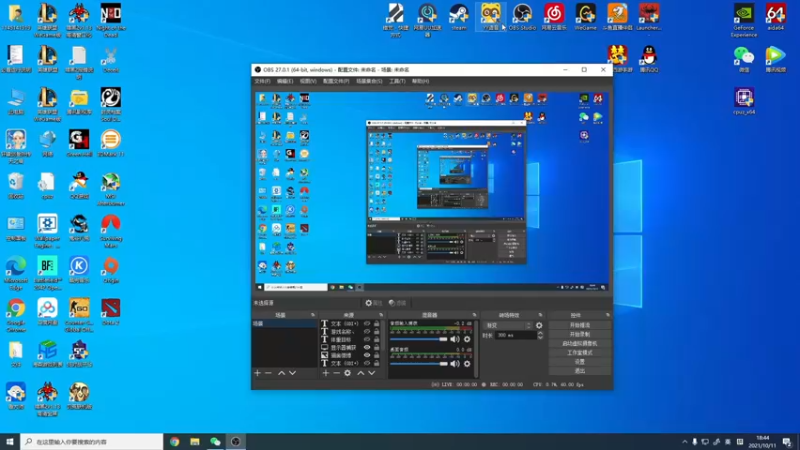The width and height of the screenshot is (800, 450).
Task: Open WeChat from the taskbar
Action: pyautogui.click(x=215, y=442)
